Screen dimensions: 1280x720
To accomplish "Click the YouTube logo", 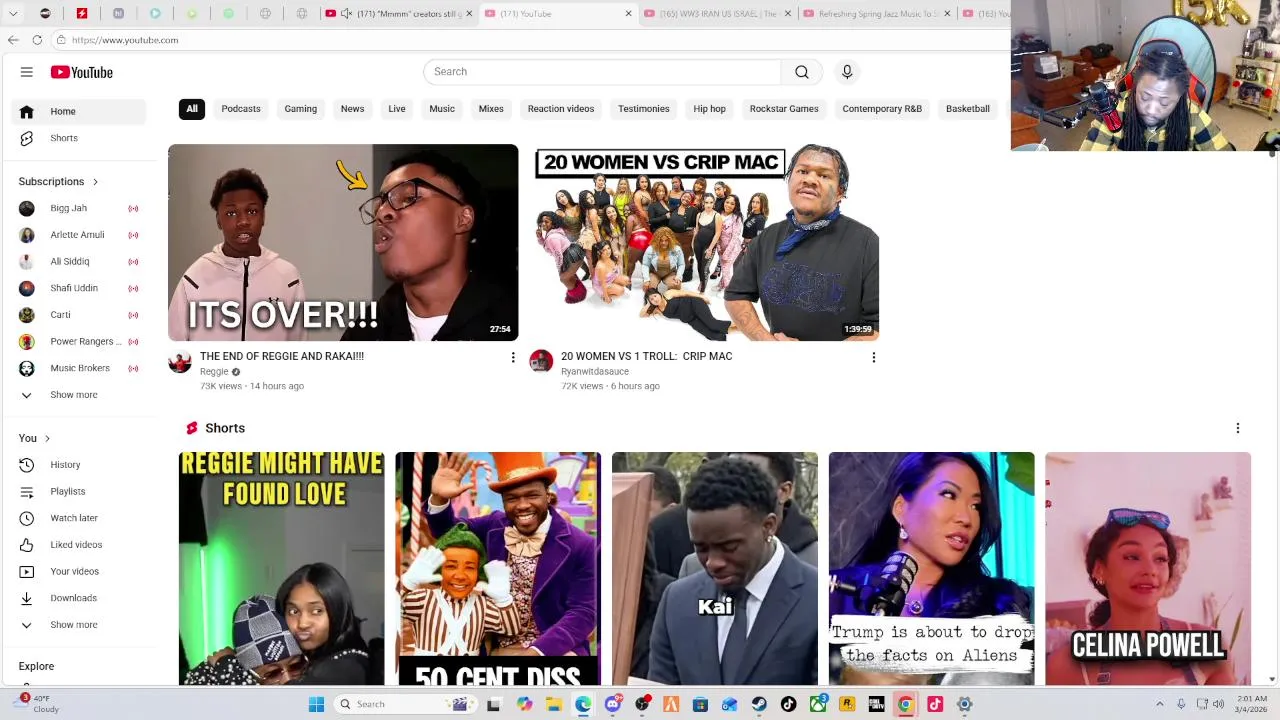I will point(82,72).
